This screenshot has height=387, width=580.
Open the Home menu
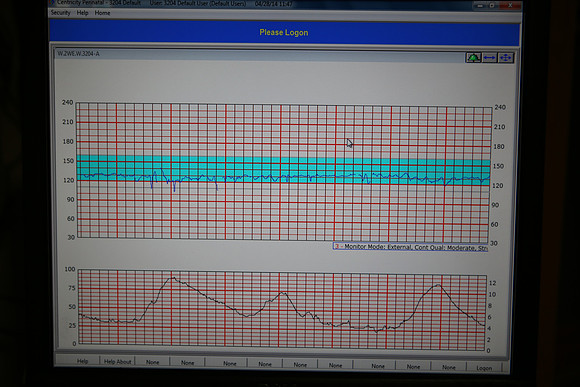coord(102,13)
